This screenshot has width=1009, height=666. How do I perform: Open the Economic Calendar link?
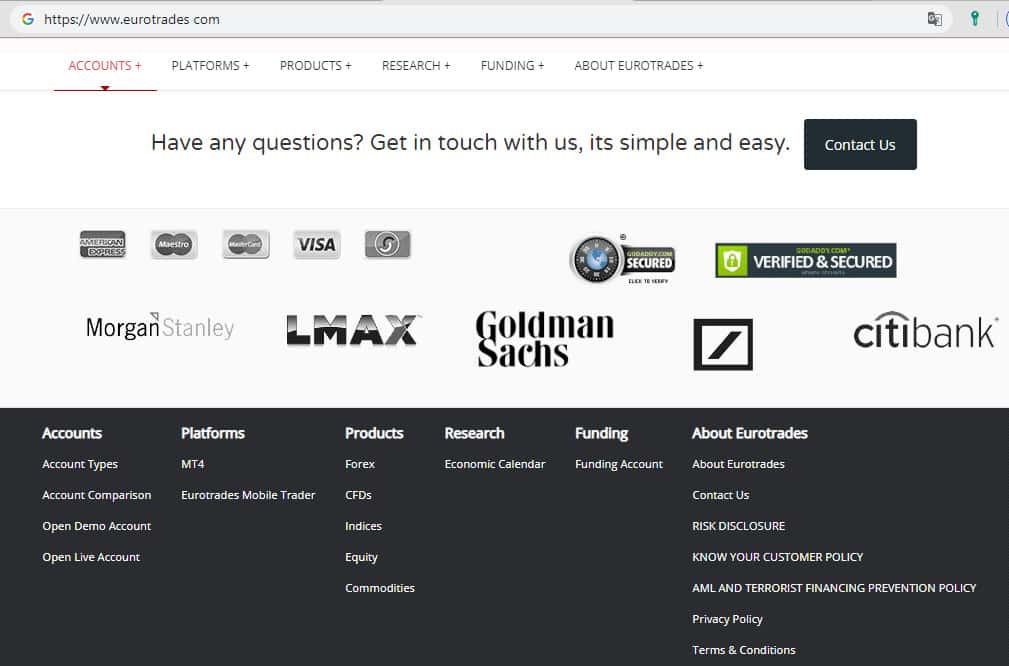(x=495, y=464)
